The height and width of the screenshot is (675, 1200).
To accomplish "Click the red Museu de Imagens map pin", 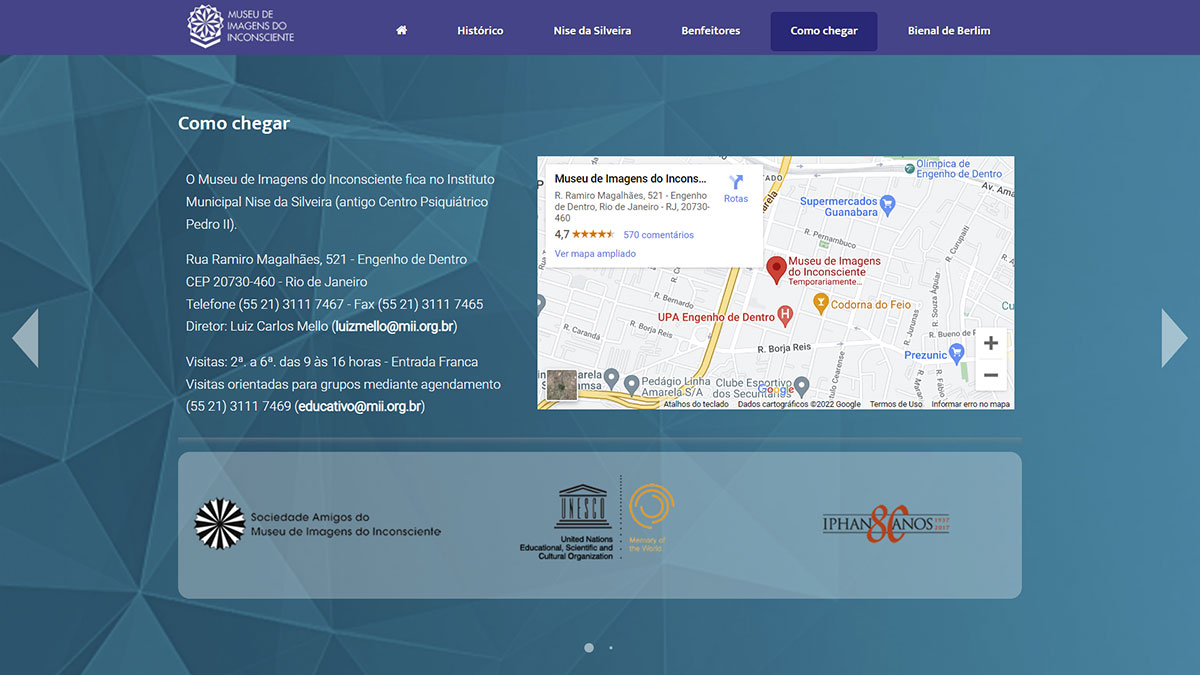I will pos(776,270).
